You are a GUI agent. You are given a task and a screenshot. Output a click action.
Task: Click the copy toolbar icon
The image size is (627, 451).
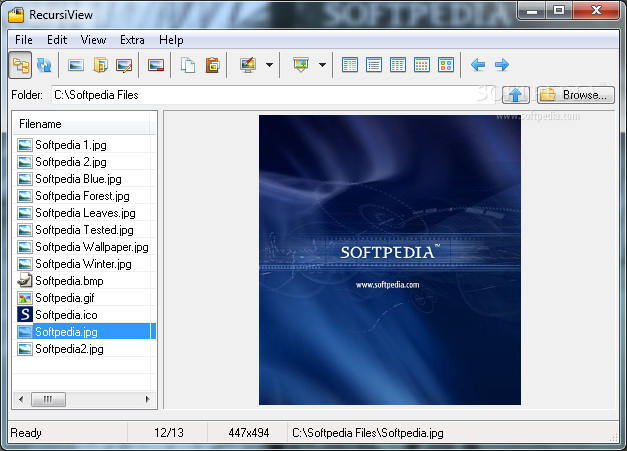pyautogui.click(x=188, y=65)
